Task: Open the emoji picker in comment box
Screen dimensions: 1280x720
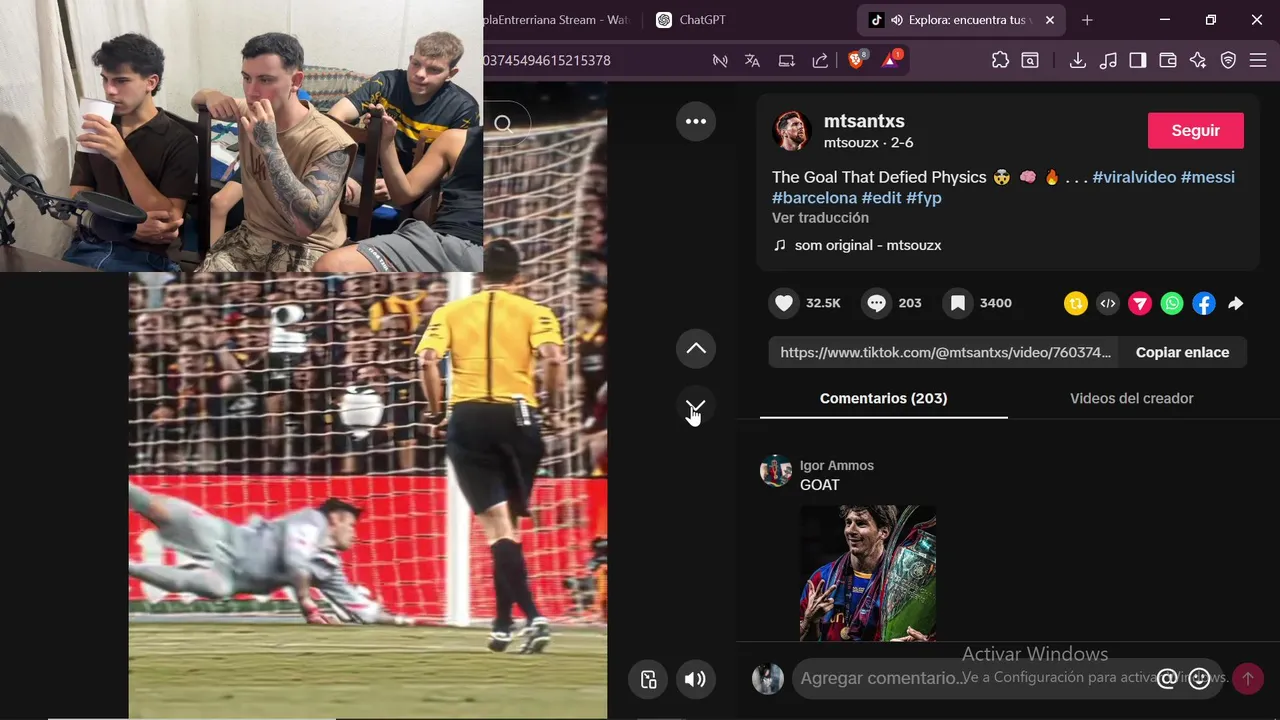Action: click(1199, 679)
